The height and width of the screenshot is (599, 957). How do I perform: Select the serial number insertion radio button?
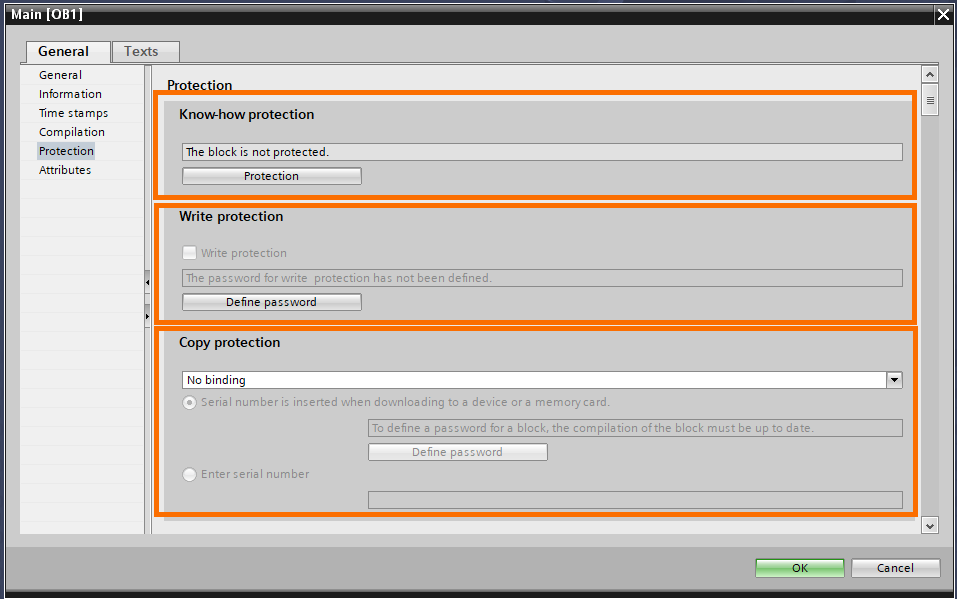[189, 402]
